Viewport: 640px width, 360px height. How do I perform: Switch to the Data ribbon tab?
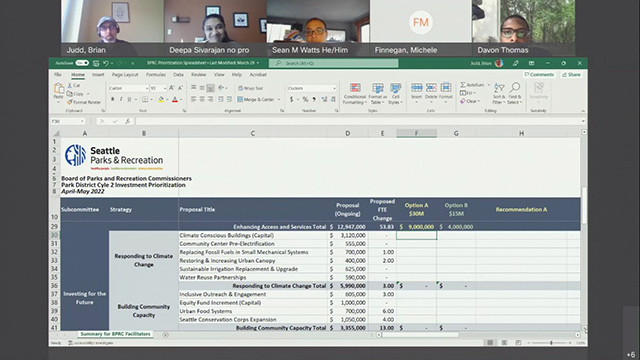click(178, 75)
